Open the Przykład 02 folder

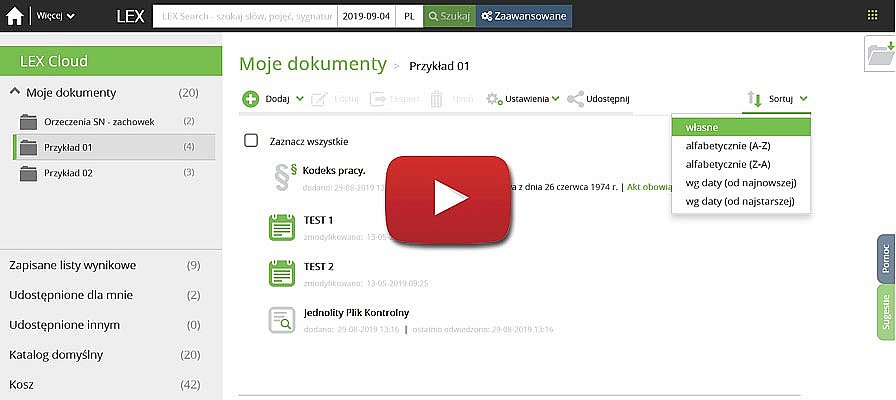(x=68, y=173)
